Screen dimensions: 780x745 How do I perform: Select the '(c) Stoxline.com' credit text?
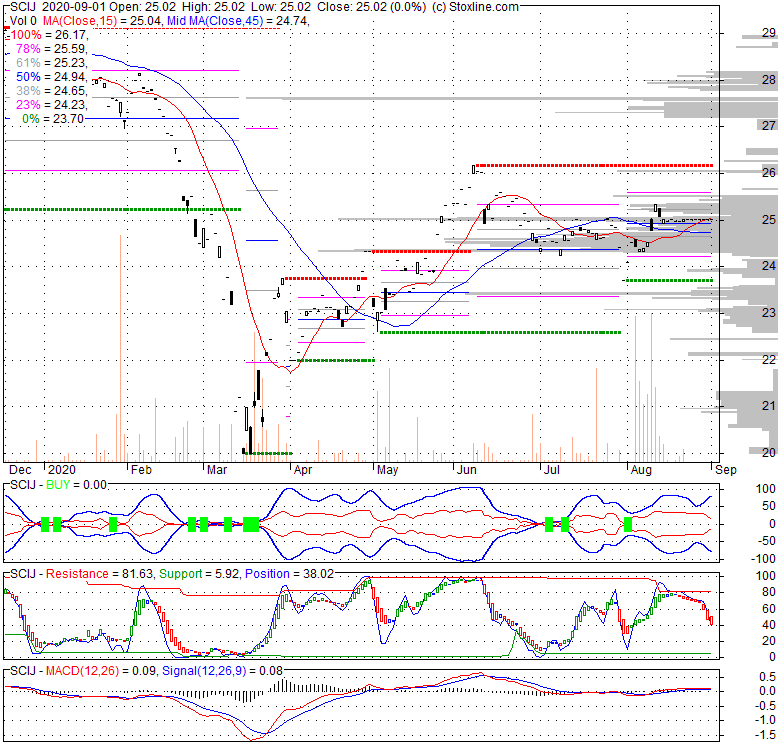(476, 7)
